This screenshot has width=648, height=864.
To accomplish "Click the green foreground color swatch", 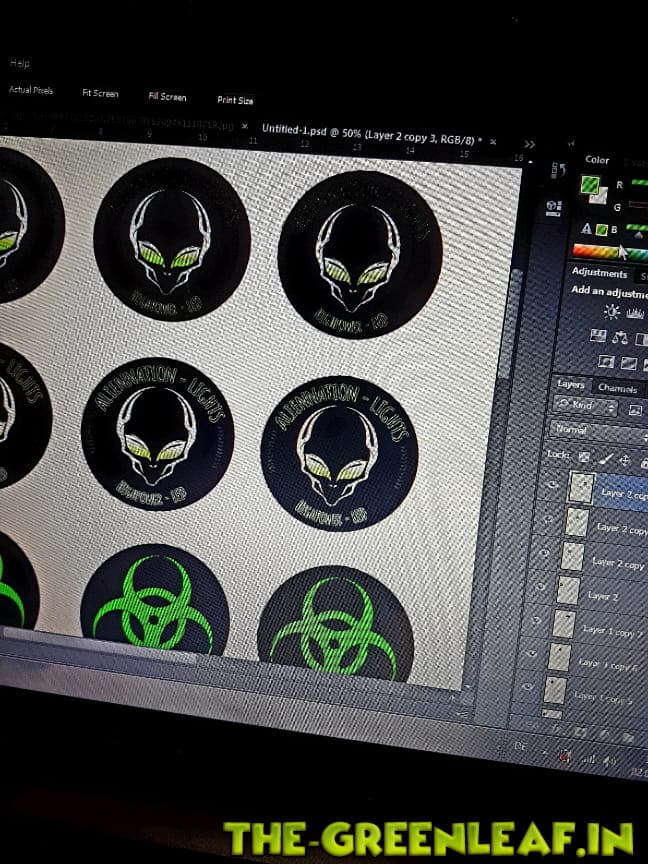I will tap(590, 186).
